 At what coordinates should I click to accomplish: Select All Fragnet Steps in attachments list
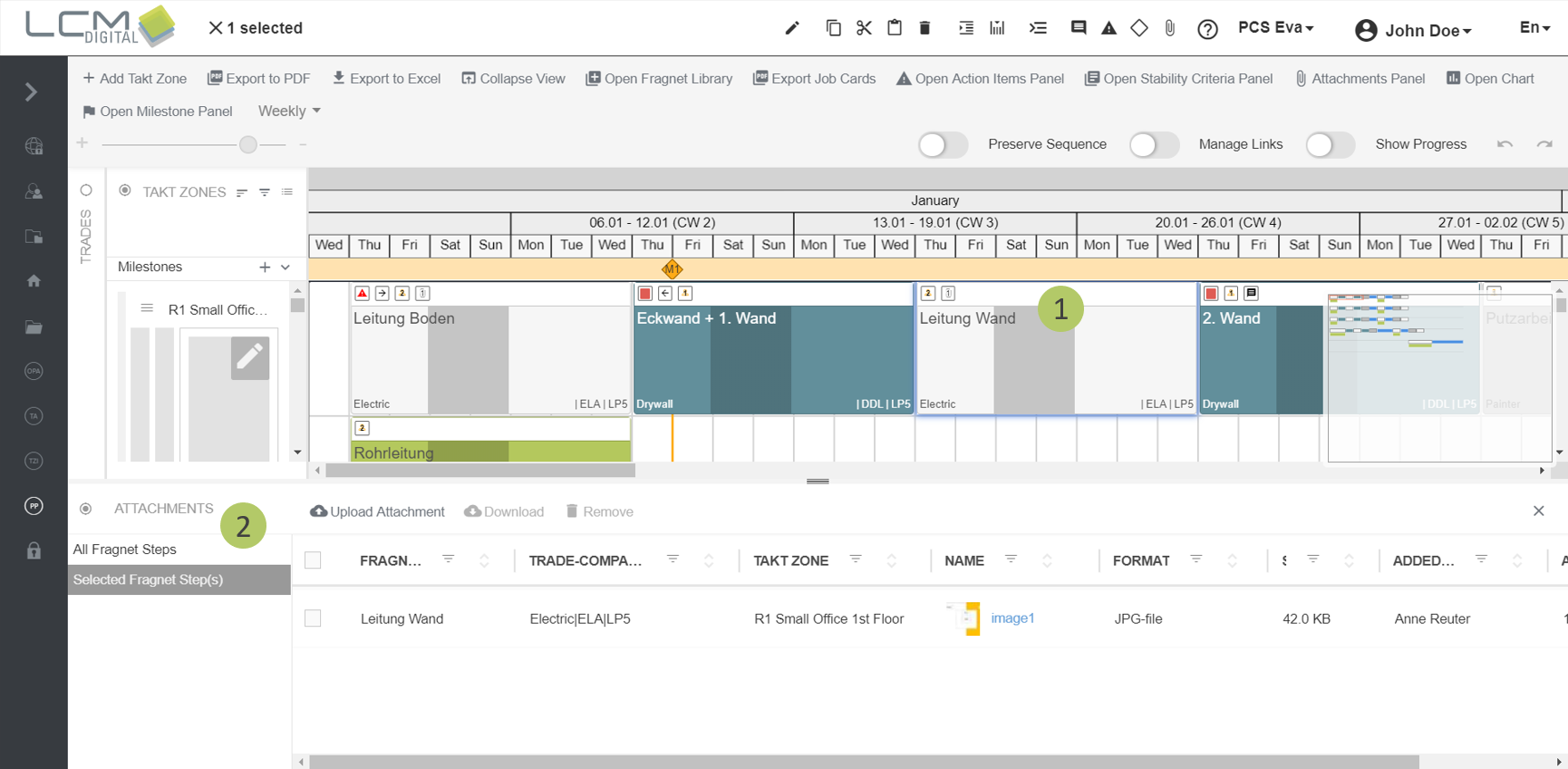(125, 550)
